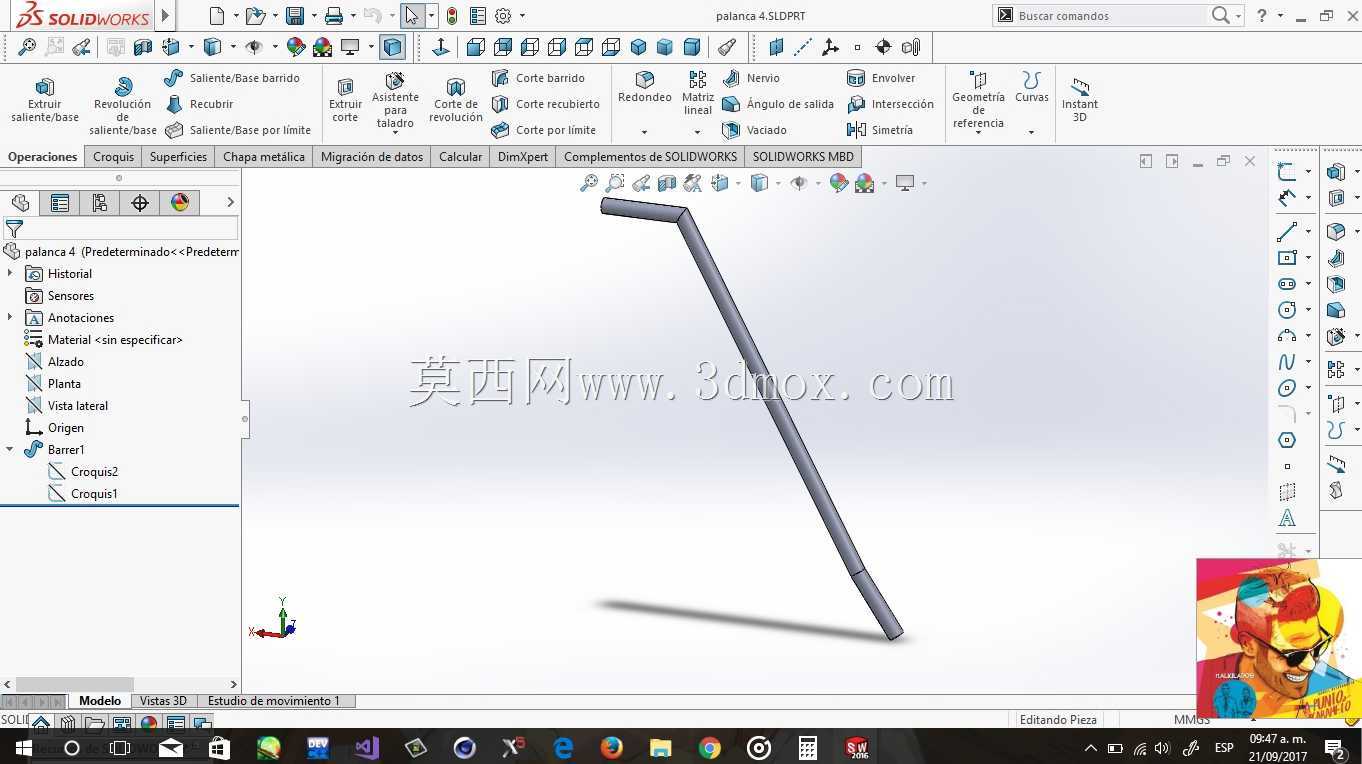Select the Extruir corte tool
The height and width of the screenshot is (764, 1362).
click(x=345, y=100)
